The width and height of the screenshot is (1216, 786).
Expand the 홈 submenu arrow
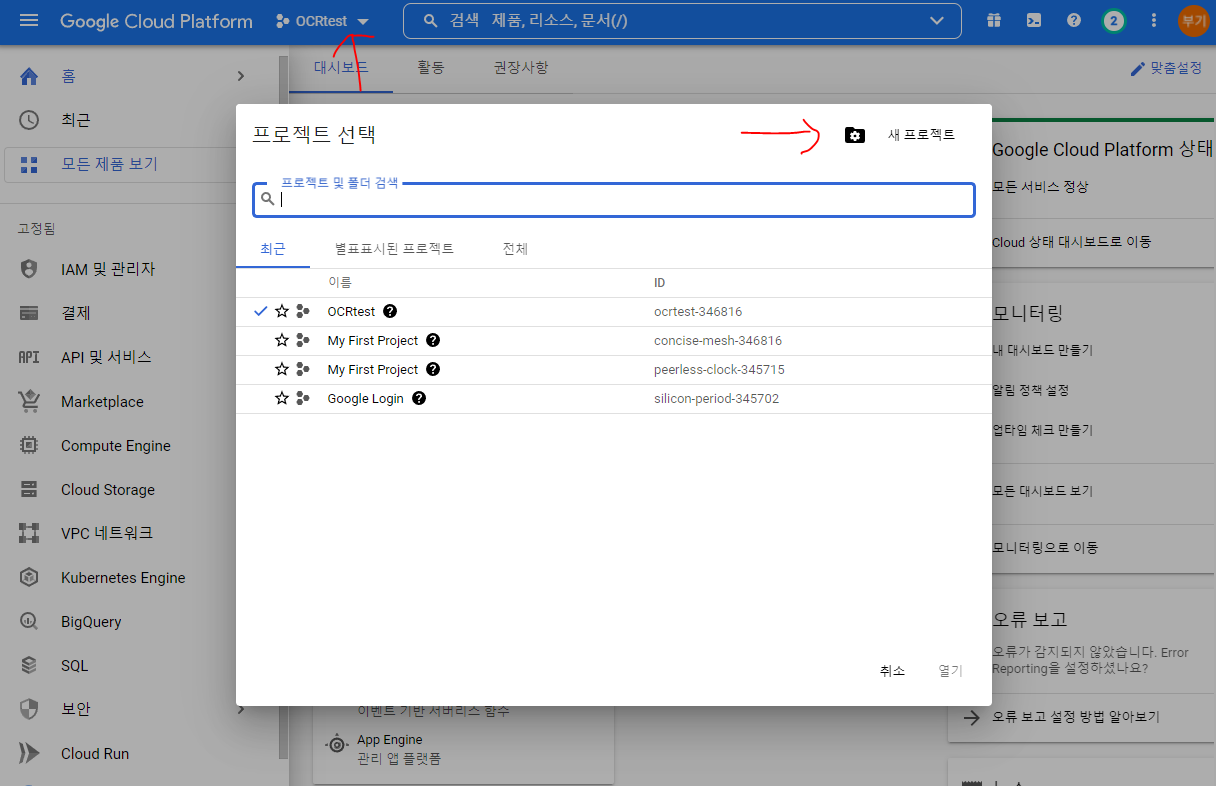(x=240, y=76)
